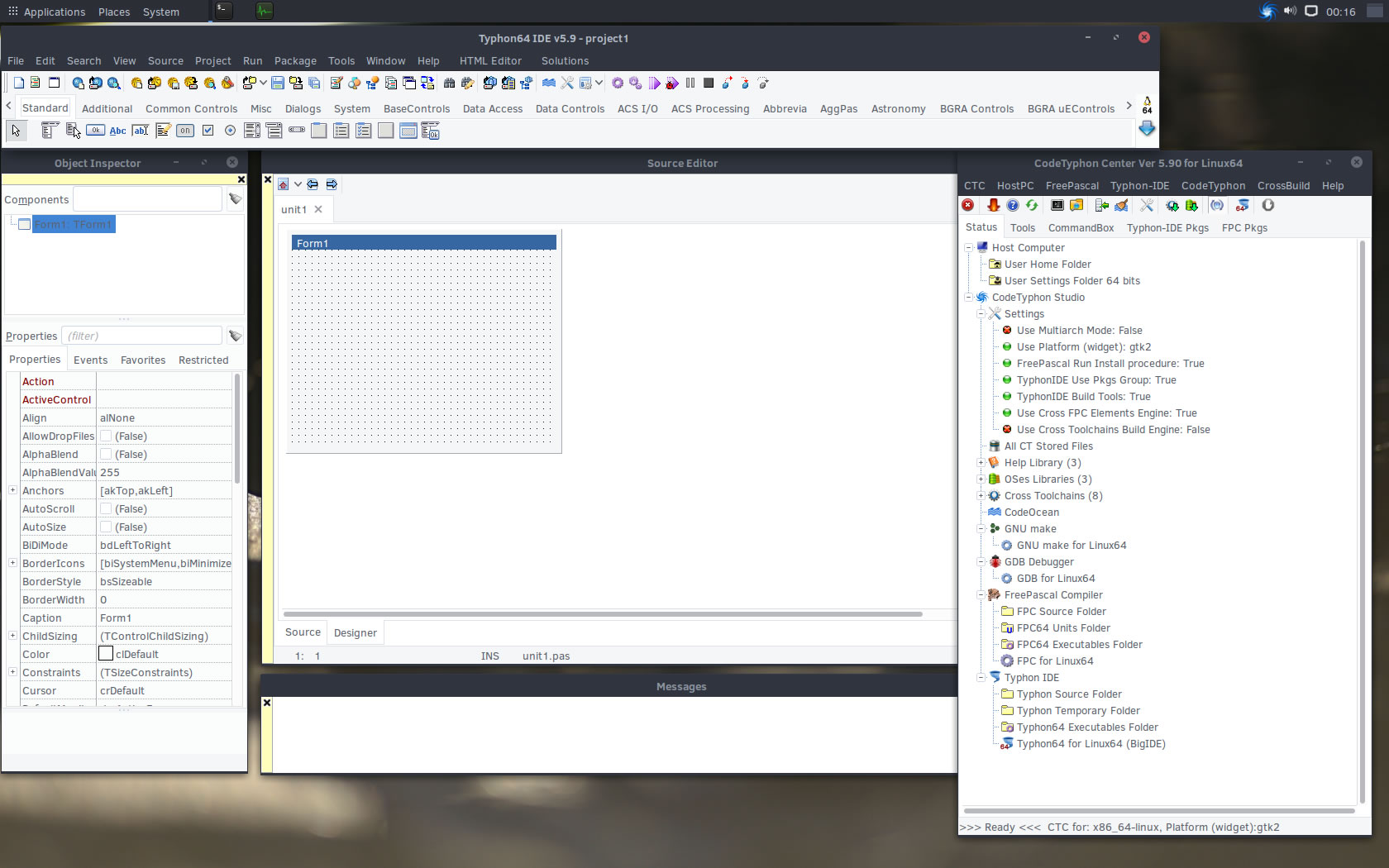This screenshot has width=1389, height=868.
Task: Click the Properties filter input field
Action: pyautogui.click(x=142, y=336)
